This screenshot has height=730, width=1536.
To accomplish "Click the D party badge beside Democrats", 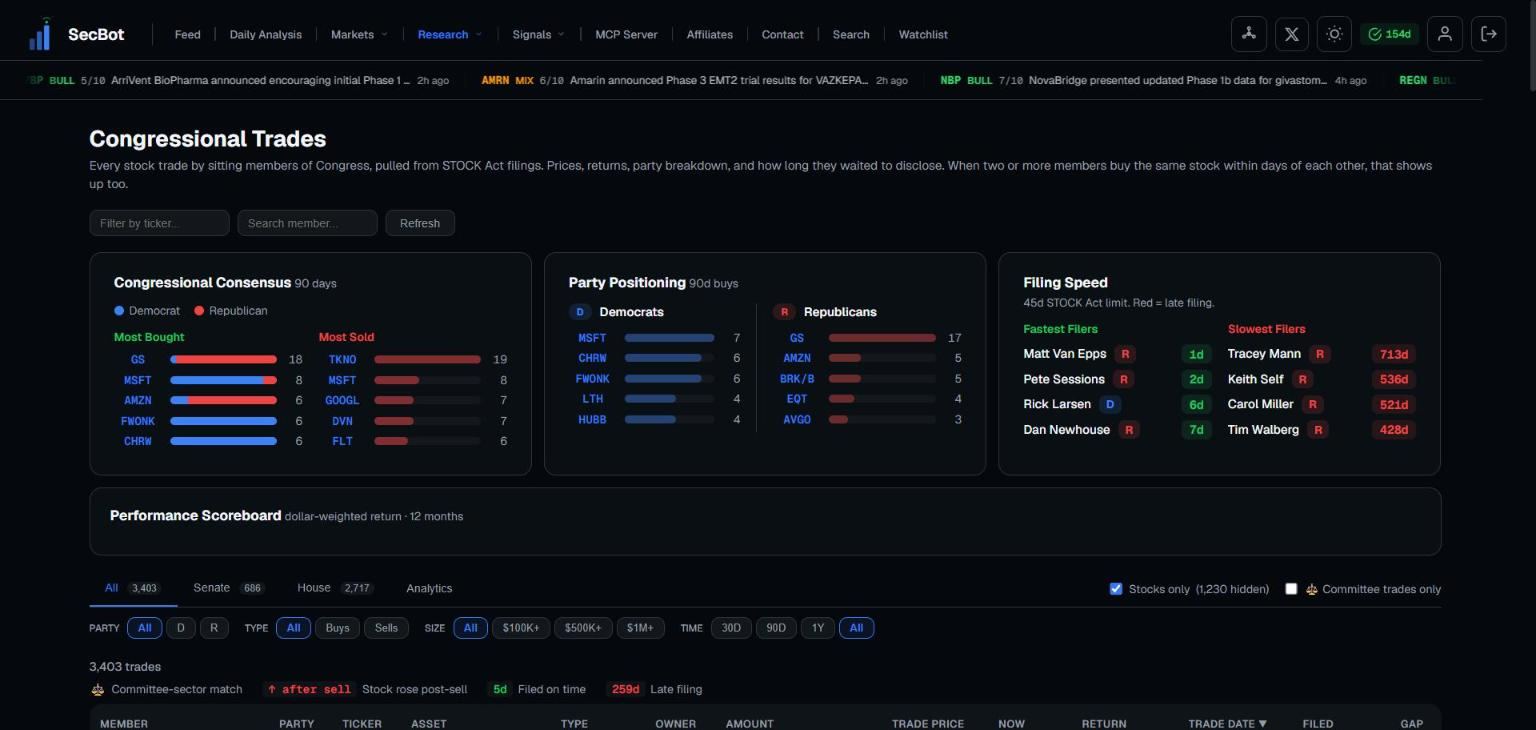I will click(581, 312).
